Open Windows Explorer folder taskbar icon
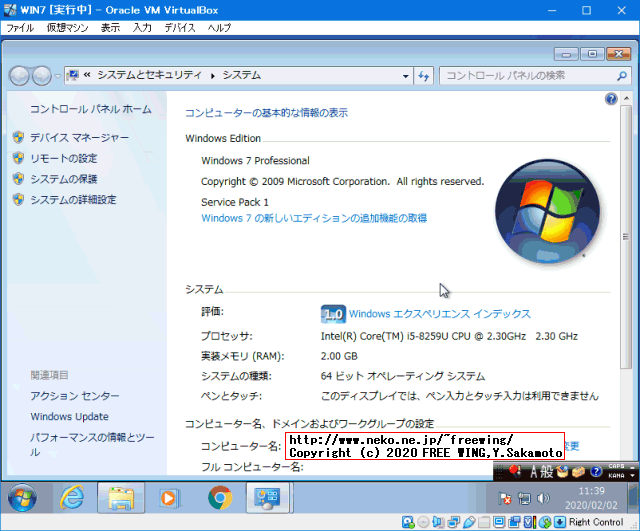 point(121,498)
